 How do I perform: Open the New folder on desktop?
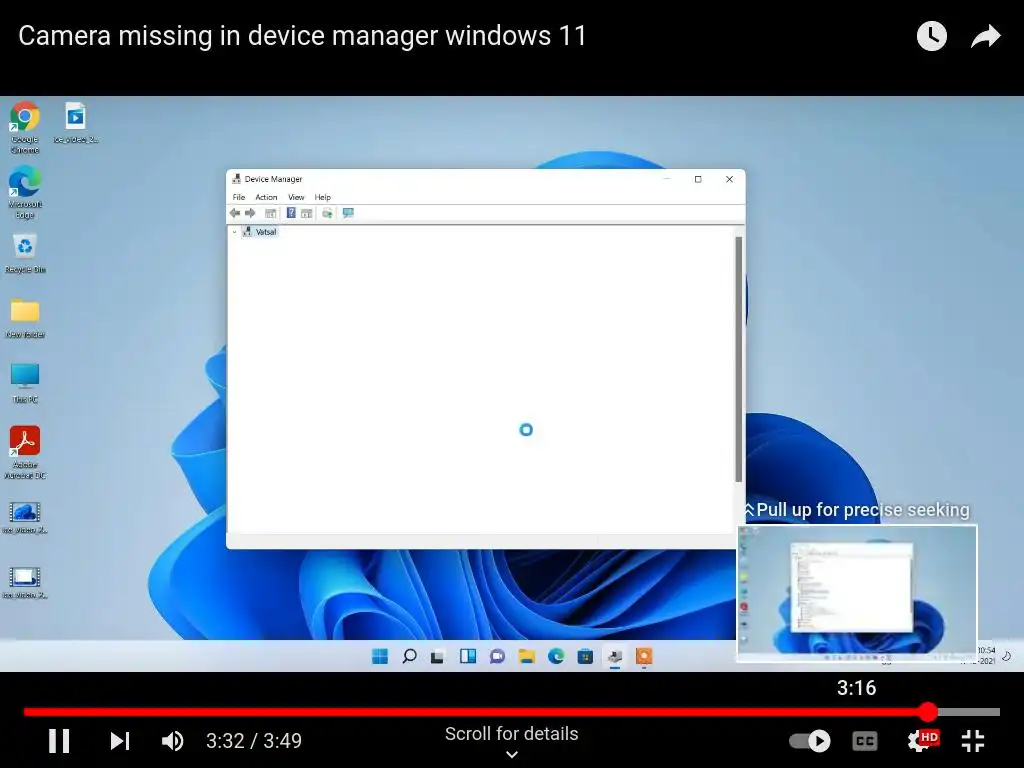point(25,319)
